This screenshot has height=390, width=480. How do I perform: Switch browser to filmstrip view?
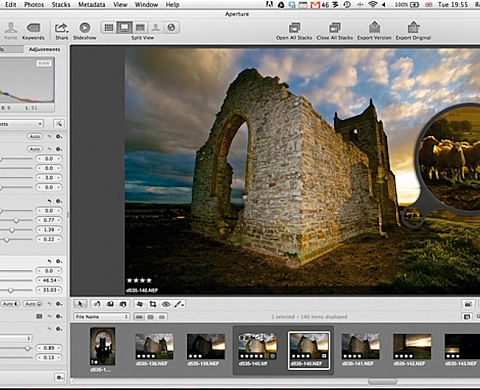(x=140, y=317)
